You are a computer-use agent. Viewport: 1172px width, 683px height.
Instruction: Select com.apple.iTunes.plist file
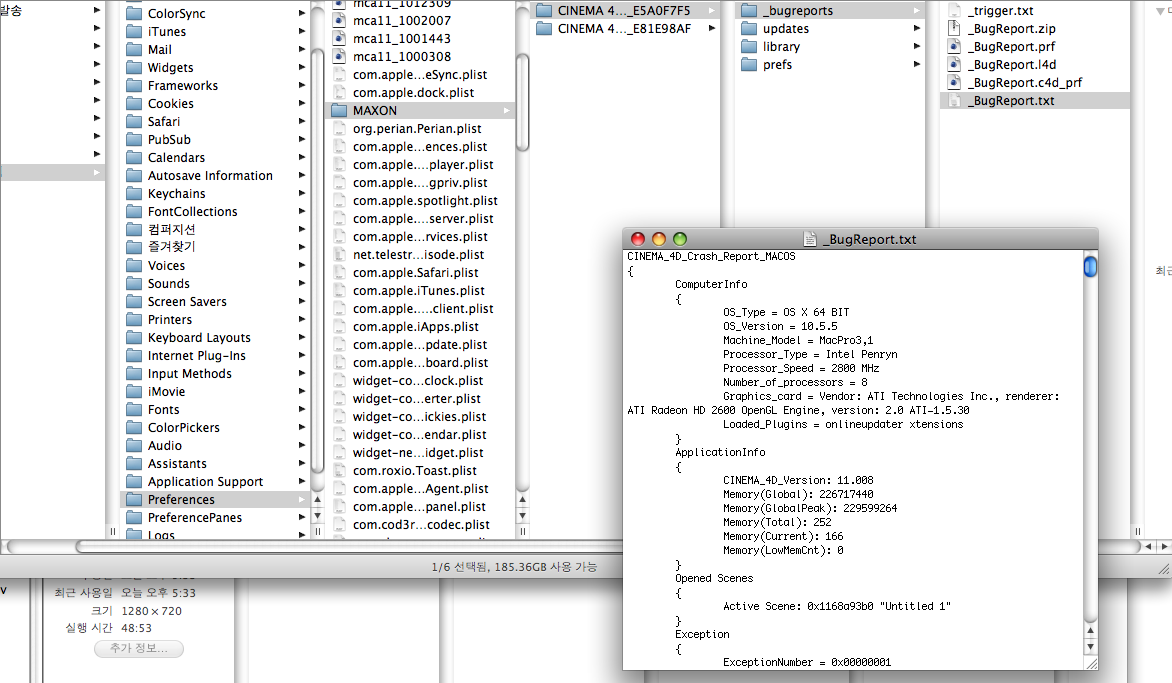(419, 291)
